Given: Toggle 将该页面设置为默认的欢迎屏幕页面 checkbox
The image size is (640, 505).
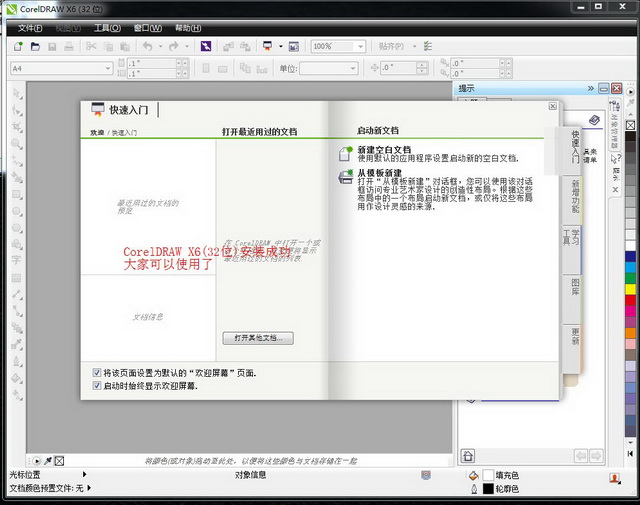Looking at the screenshot, I should tap(97, 372).
